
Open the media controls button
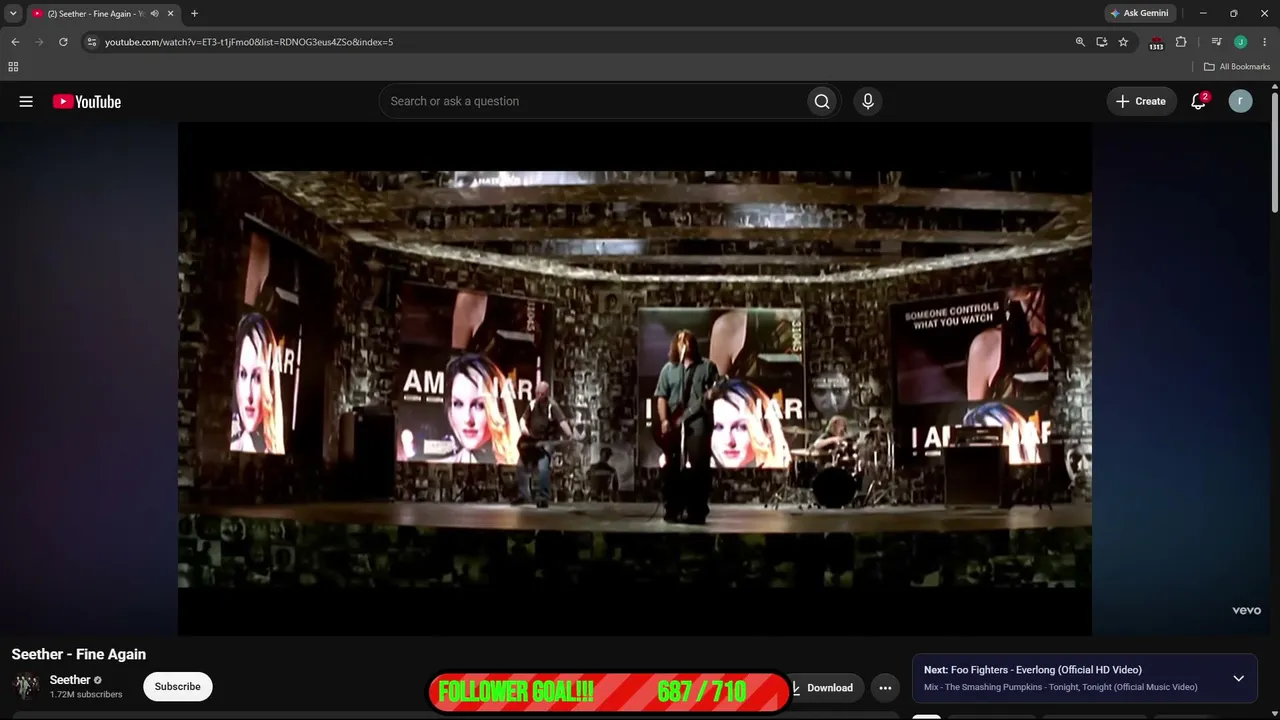(x=1216, y=42)
